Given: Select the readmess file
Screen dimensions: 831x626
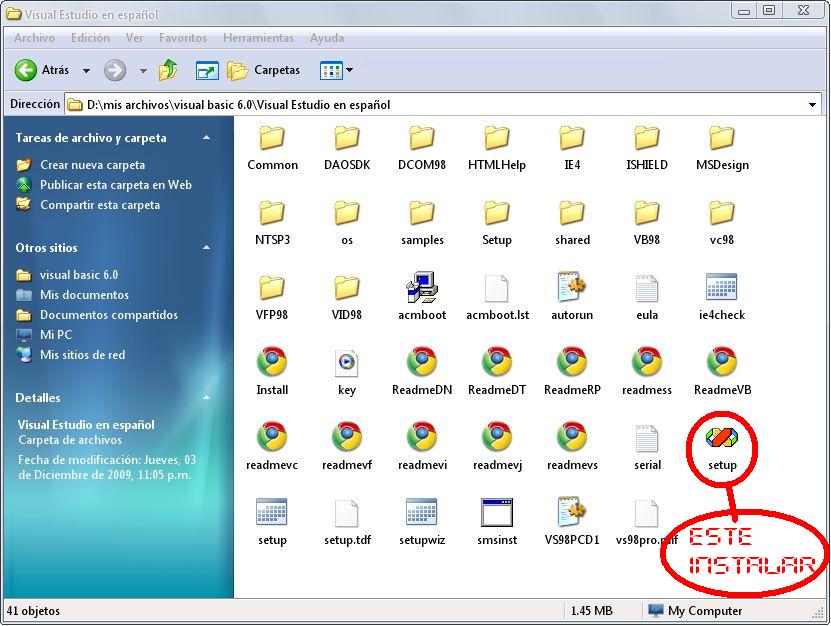Looking at the screenshot, I should 647,372.
